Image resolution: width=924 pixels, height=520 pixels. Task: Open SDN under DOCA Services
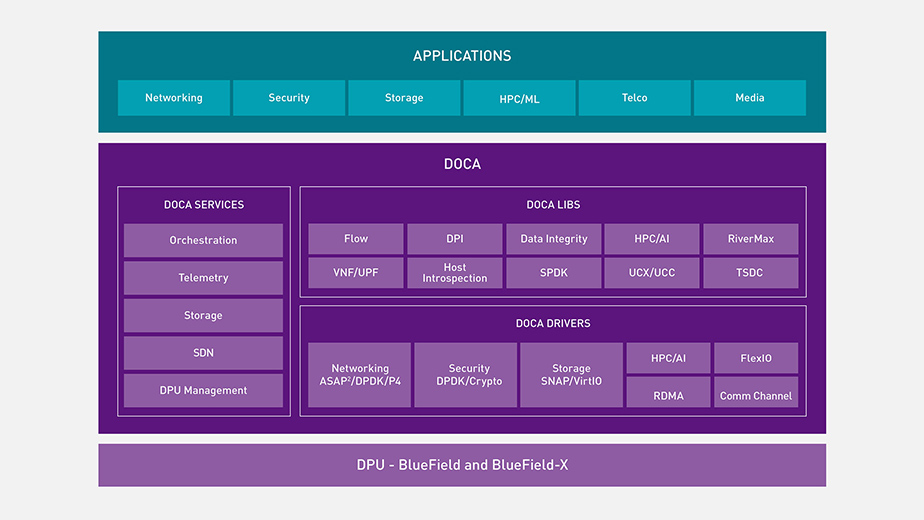coord(203,353)
